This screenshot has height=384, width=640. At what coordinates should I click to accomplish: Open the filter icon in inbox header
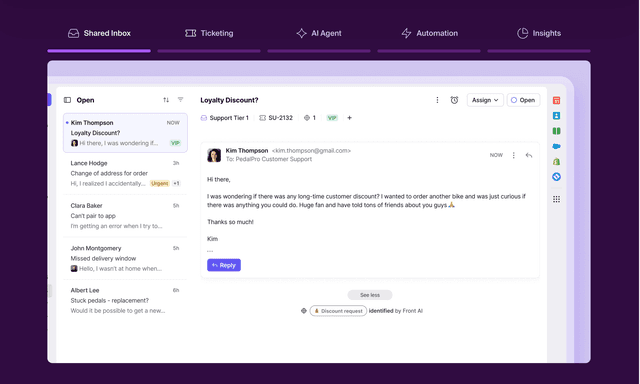point(180,100)
